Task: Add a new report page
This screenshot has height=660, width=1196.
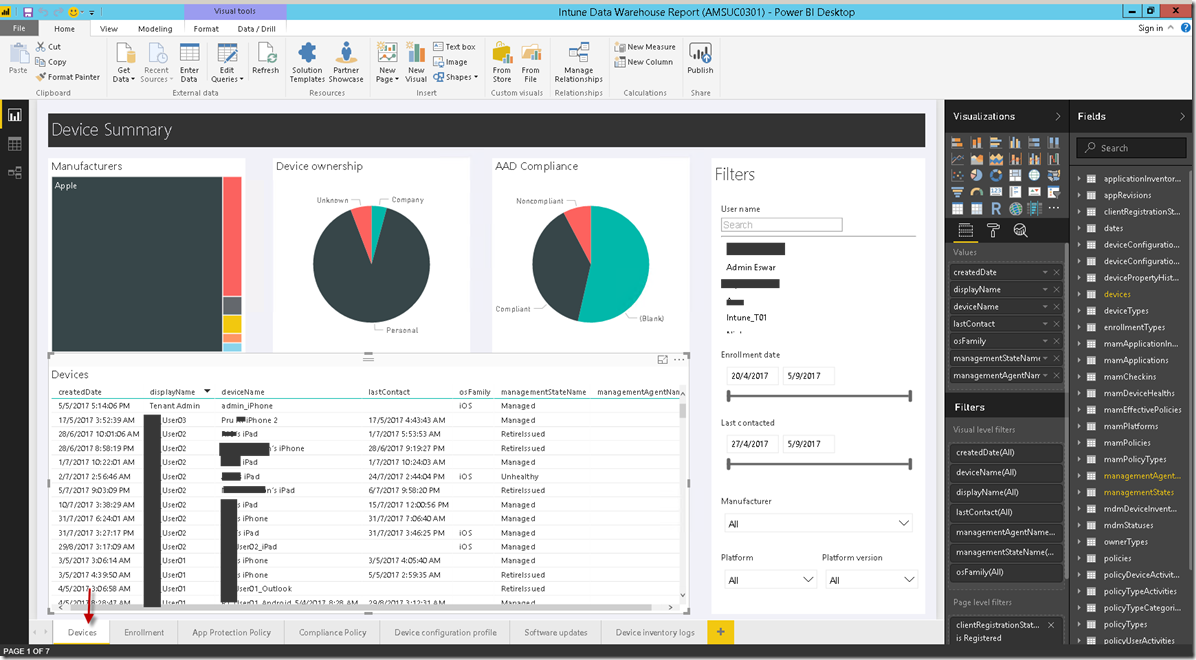Action: pos(720,632)
